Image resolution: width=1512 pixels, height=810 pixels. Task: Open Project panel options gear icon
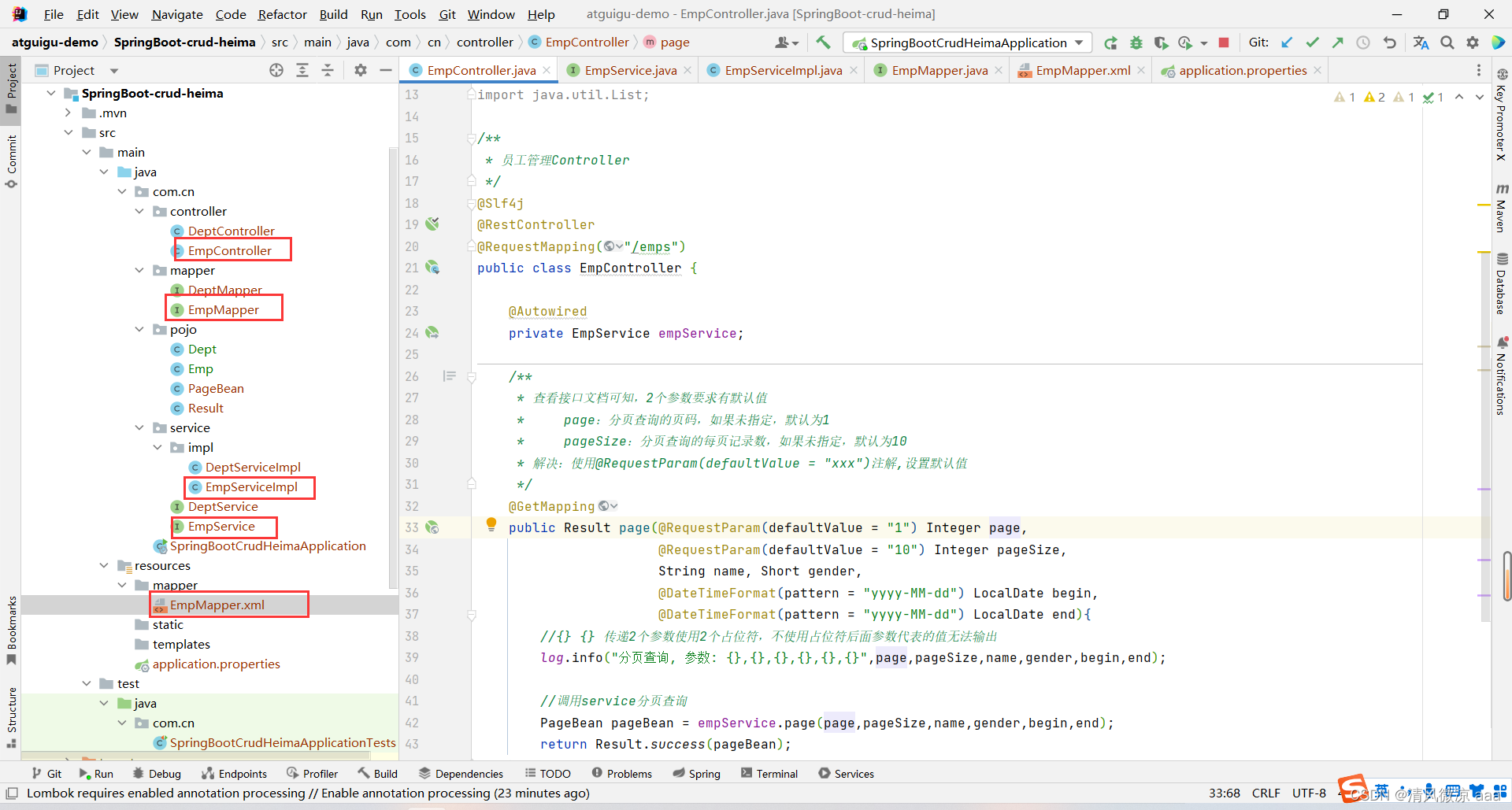(x=361, y=70)
